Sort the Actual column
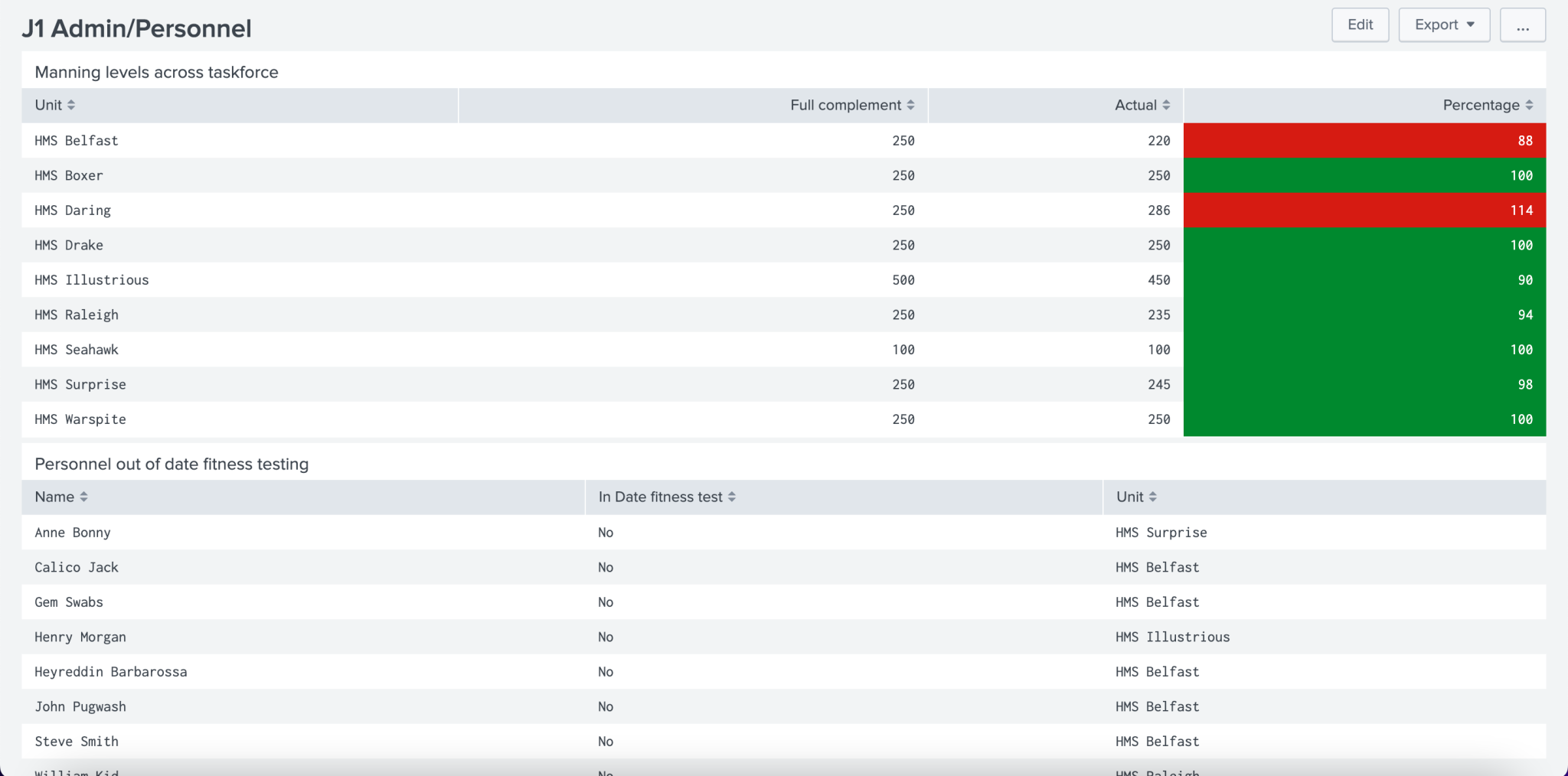 [x=1167, y=105]
